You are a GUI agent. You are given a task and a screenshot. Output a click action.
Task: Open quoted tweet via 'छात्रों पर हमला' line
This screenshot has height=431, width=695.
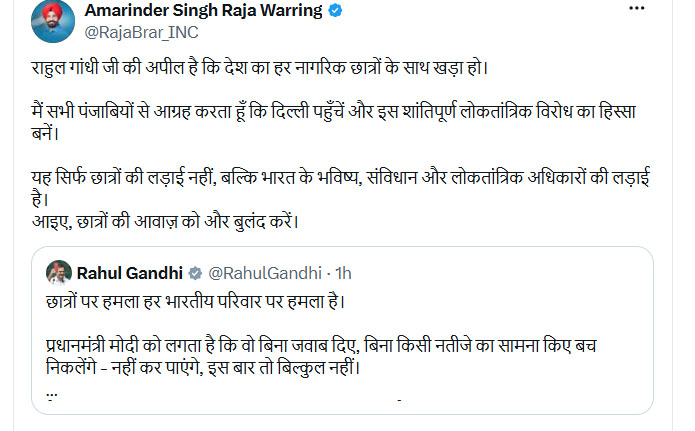(x=195, y=302)
